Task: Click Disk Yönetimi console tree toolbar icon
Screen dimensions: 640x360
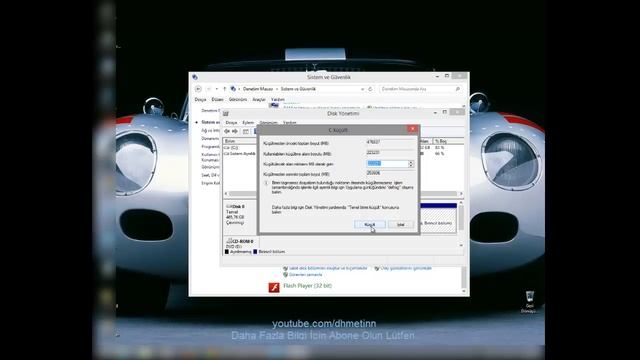Action: 246,131
